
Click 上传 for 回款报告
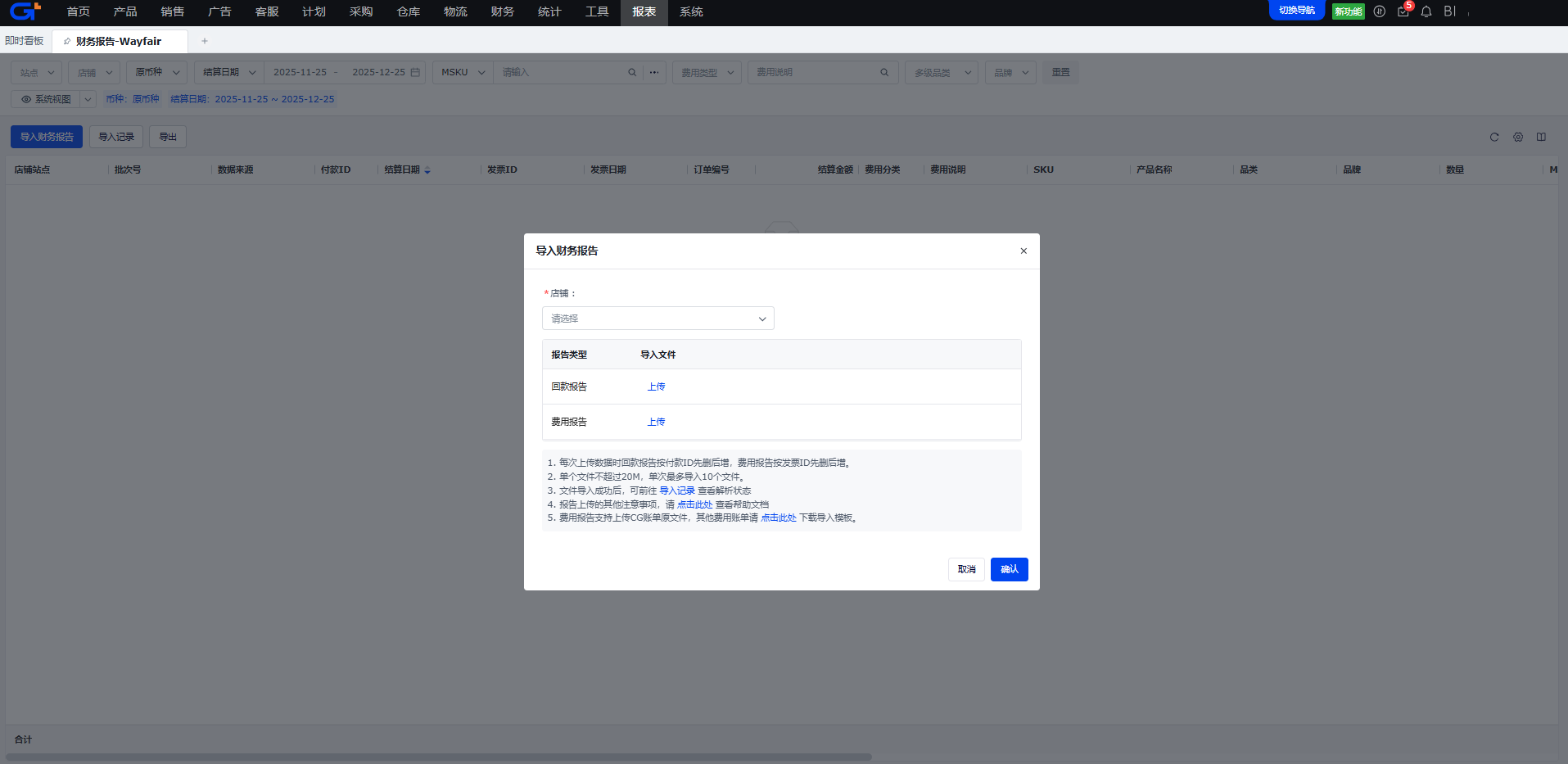point(657,387)
